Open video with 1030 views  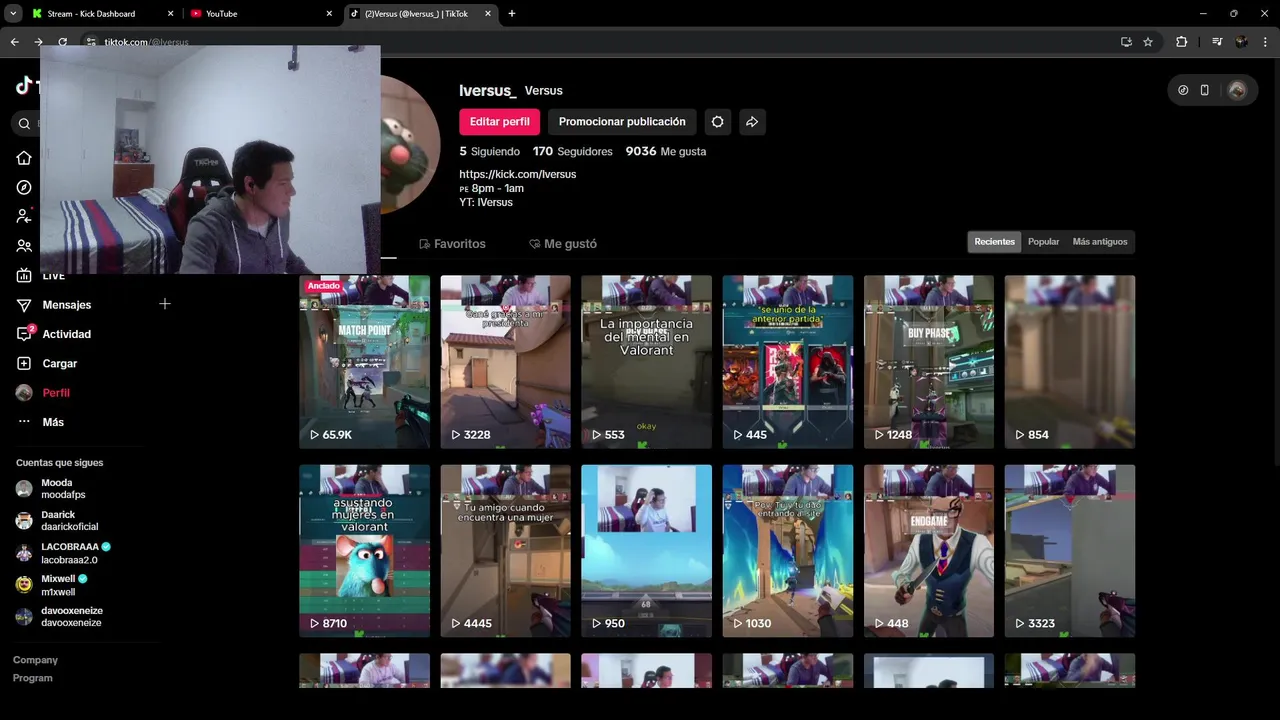click(788, 551)
